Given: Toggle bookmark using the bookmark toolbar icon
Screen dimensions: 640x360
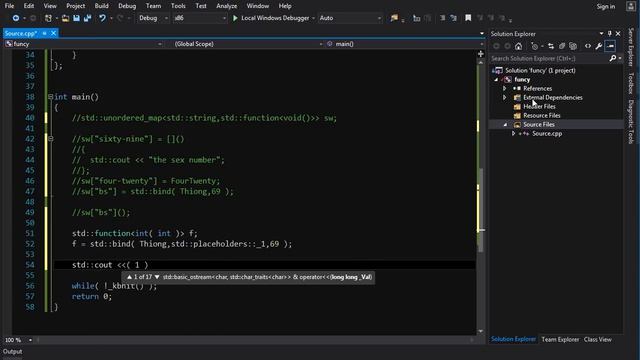Looking at the screenshot, I should (468, 18).
